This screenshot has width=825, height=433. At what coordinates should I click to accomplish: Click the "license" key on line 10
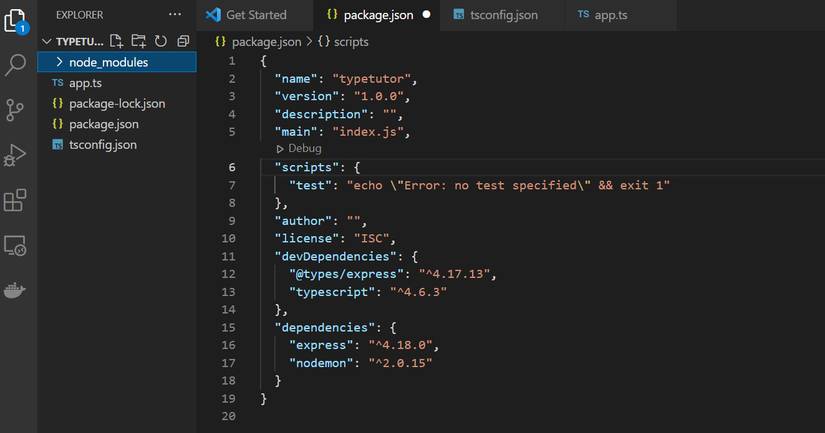[307, 239]
